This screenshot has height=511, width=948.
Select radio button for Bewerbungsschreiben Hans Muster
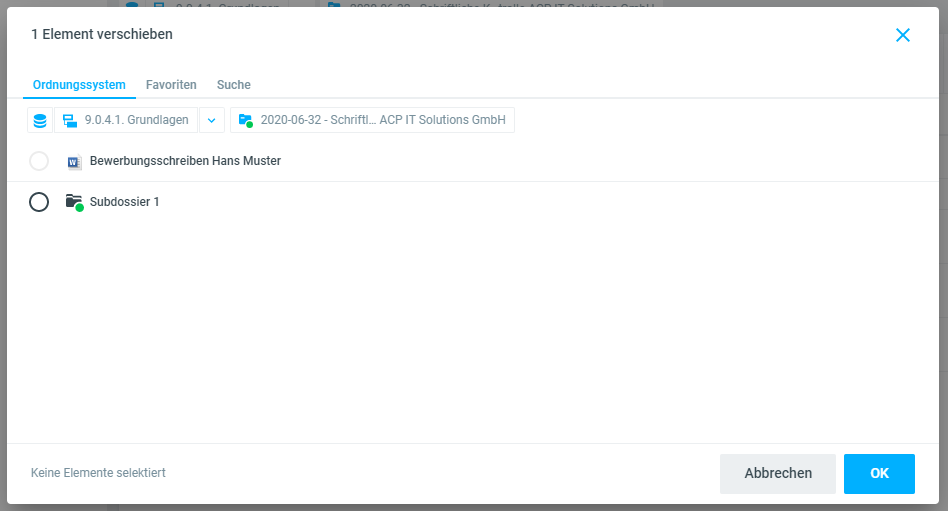click(39, 161)
